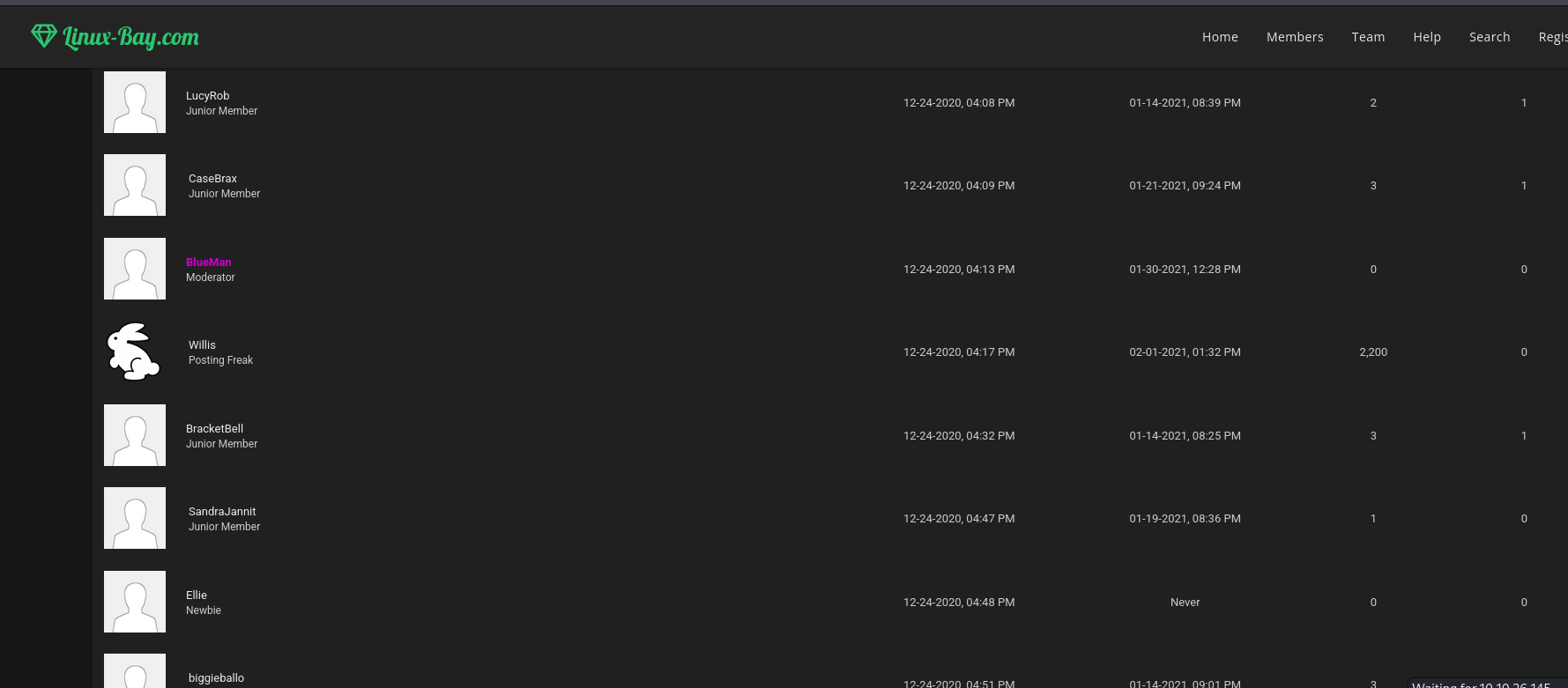The height and width of the screenshot is (688, 1568).
Task: Open Willis's white rabbit avatar
Action: [135, 351]
